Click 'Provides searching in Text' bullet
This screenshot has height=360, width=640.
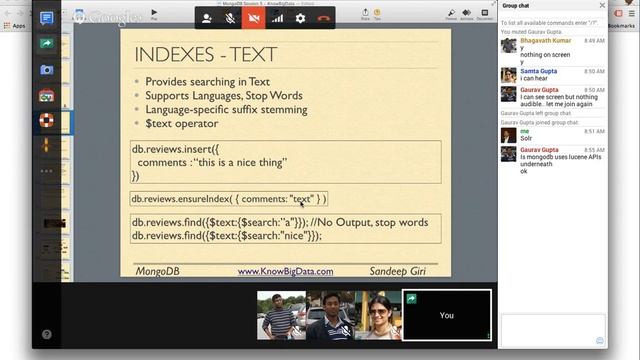207,82
